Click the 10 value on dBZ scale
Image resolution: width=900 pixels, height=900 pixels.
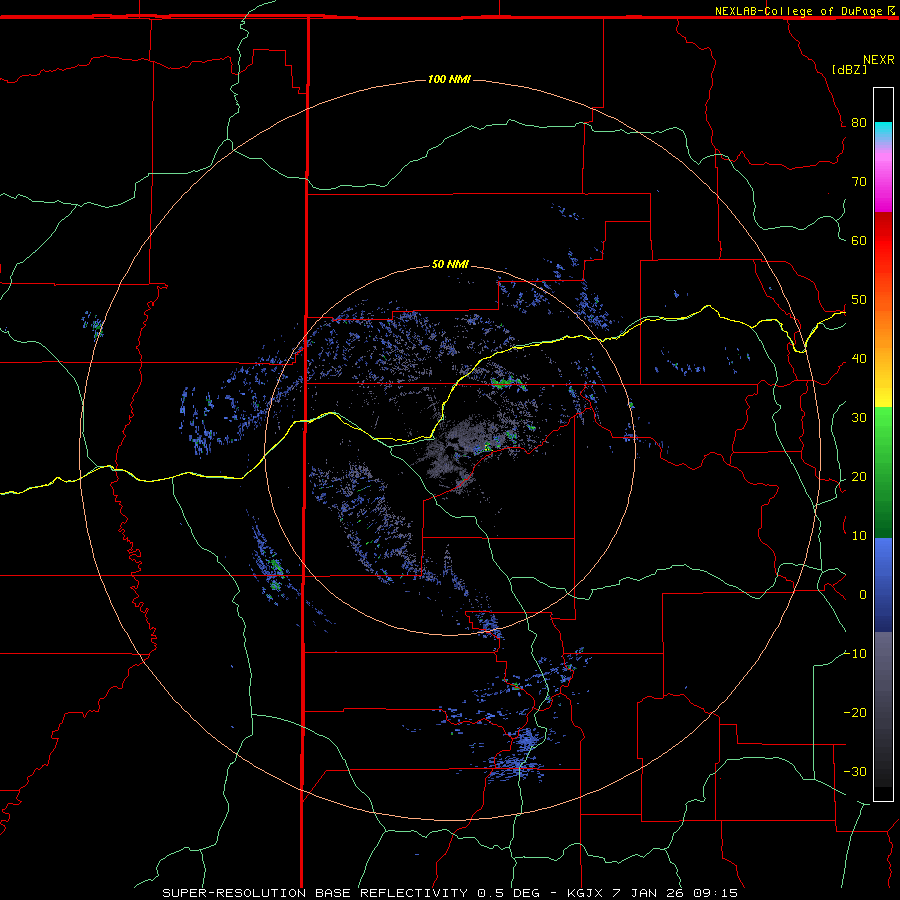pyautogui.click(x=859, y=536)
